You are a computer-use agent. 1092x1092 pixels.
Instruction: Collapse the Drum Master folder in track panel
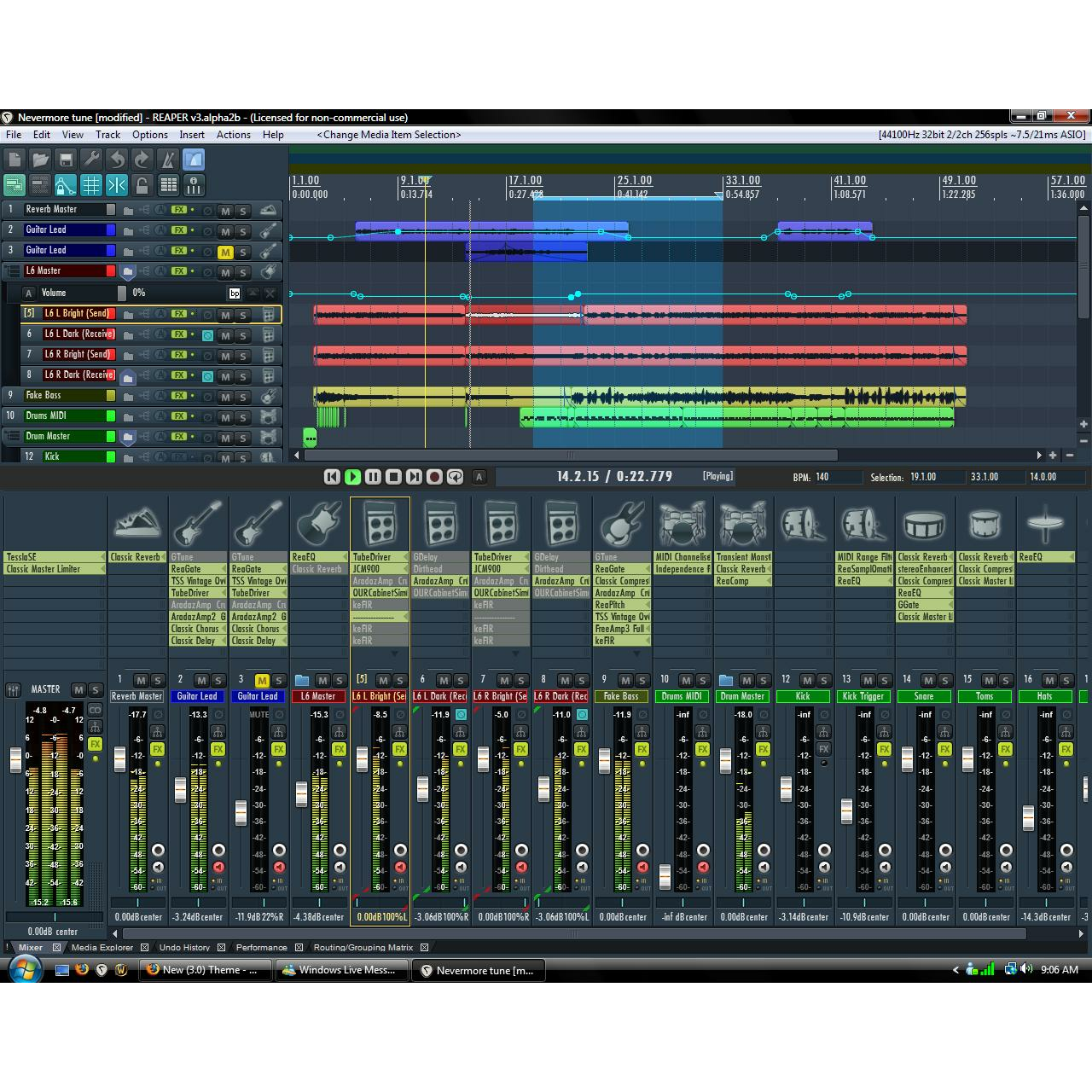(x=127, y=438)
